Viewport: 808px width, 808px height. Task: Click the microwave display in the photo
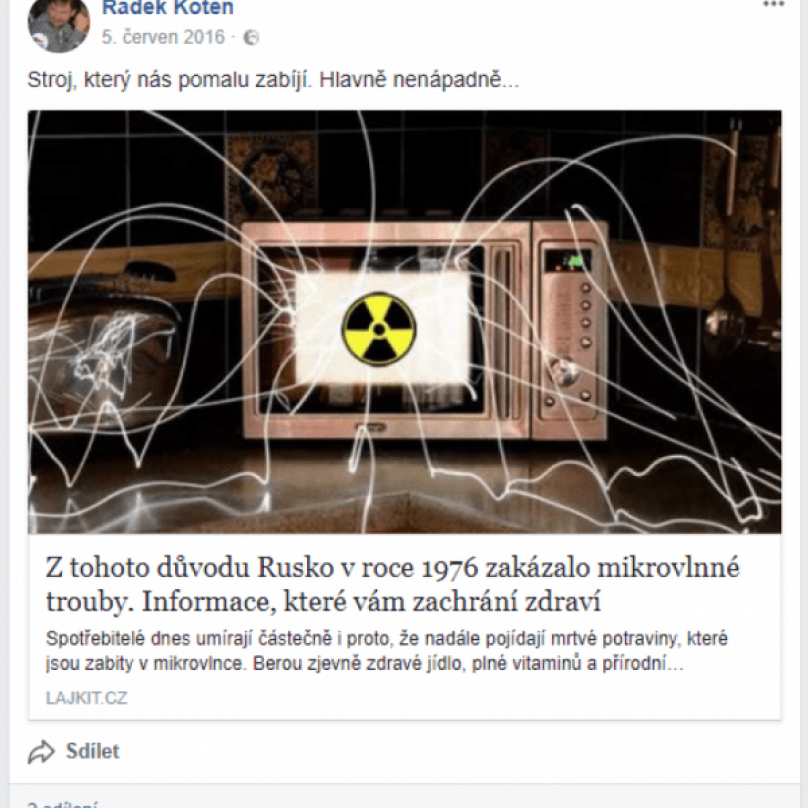click(x=568, y=261)
